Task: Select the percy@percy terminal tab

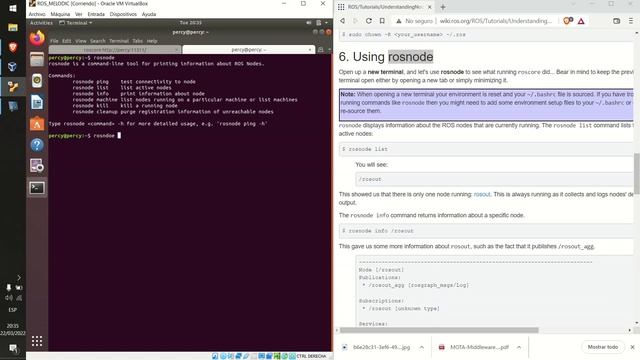Action: click(248, 50)
